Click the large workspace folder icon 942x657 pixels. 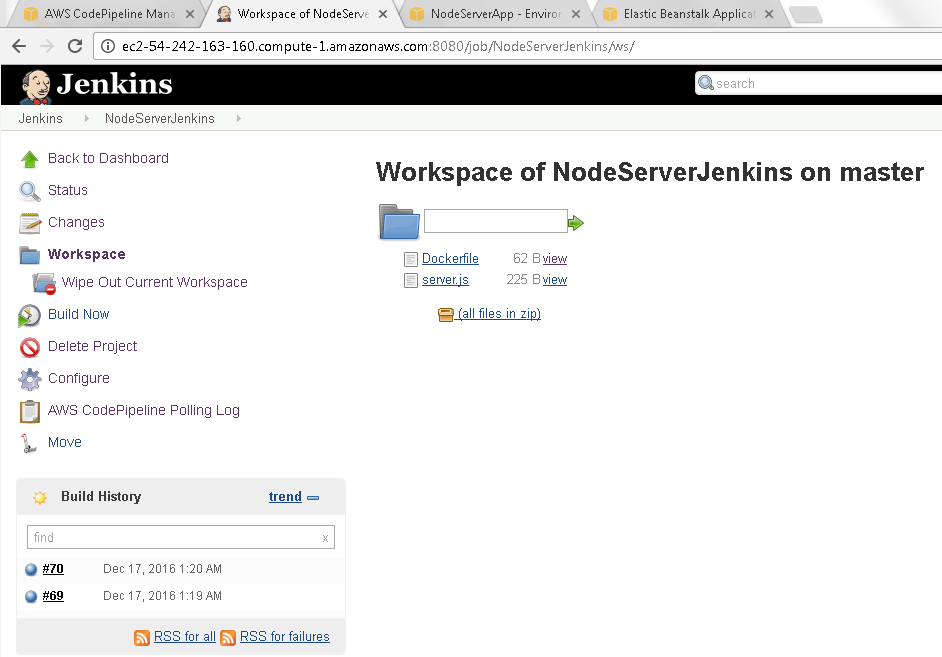[400, 222]
